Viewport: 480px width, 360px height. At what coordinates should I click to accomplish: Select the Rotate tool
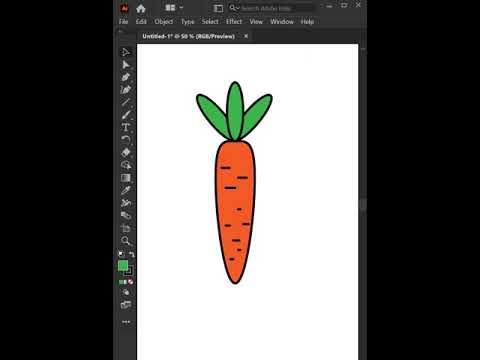pyautogui.click(x=126, y=140)
